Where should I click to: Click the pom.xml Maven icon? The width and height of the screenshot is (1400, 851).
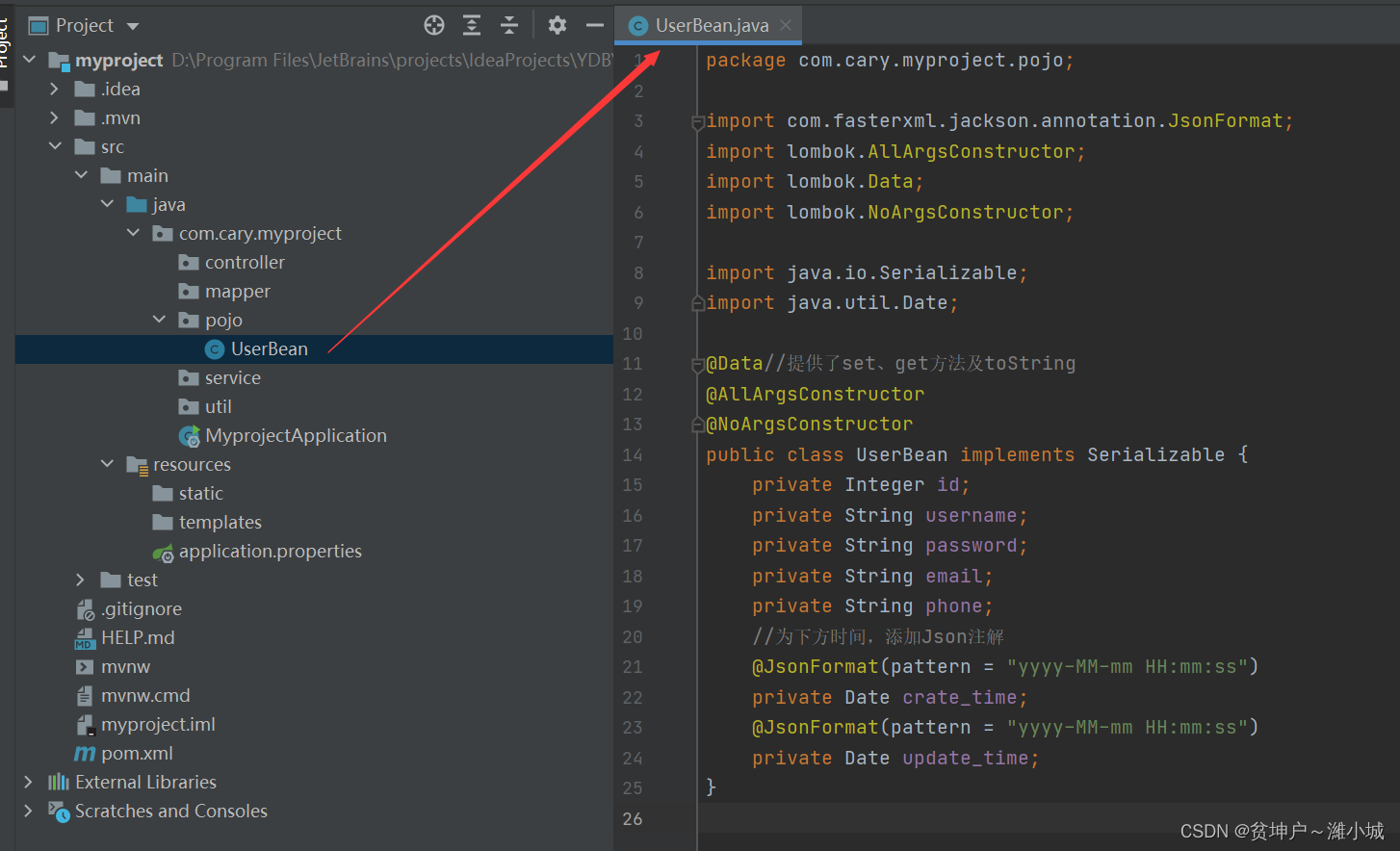click(85, 754)
